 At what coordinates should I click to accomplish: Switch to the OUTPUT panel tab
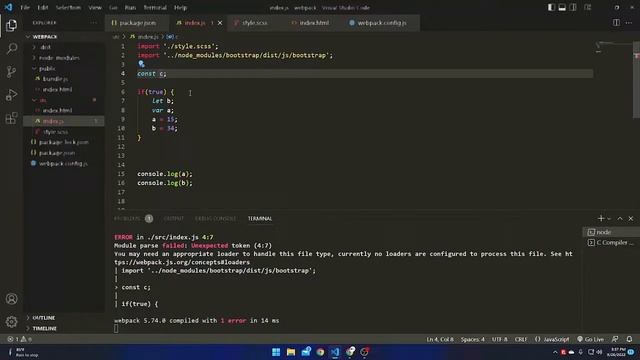(173, 219)
